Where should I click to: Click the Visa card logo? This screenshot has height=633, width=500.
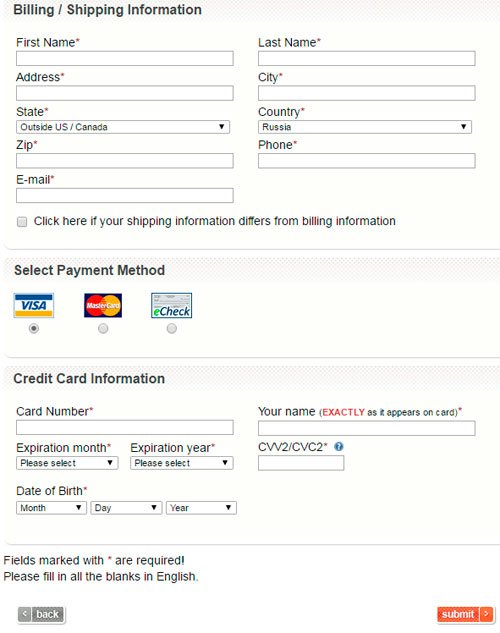tap(33, 306)
